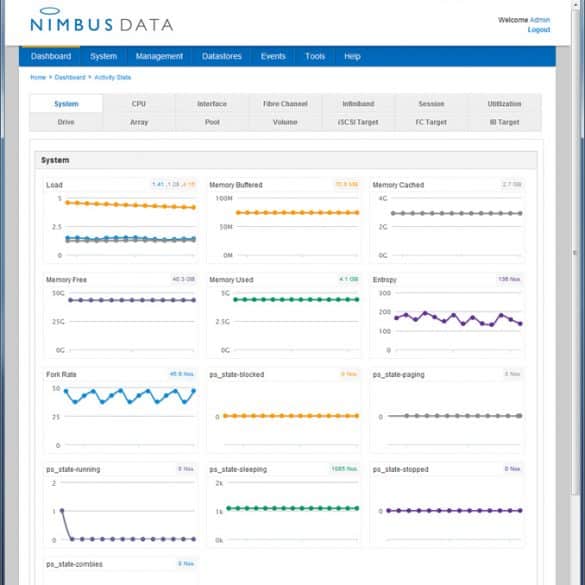Click the Fork Rate value label
The width and height of the screenshot is (585, 585).
pyautogui.click(x=182, y=374)
